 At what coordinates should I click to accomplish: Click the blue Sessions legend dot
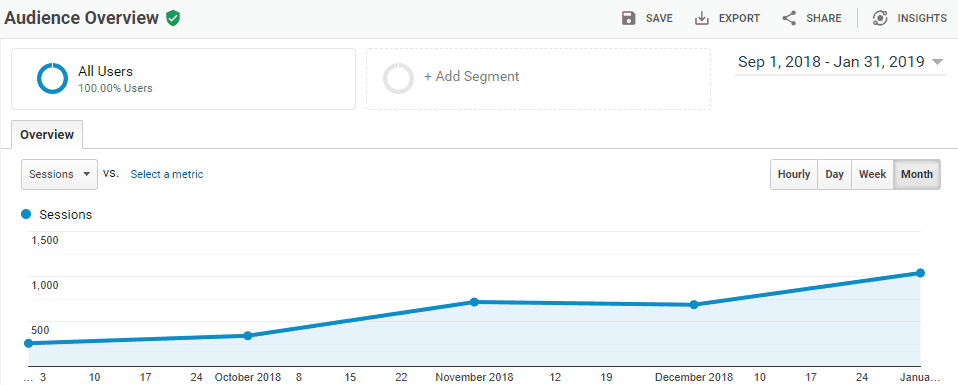click(x=26, y=214)
